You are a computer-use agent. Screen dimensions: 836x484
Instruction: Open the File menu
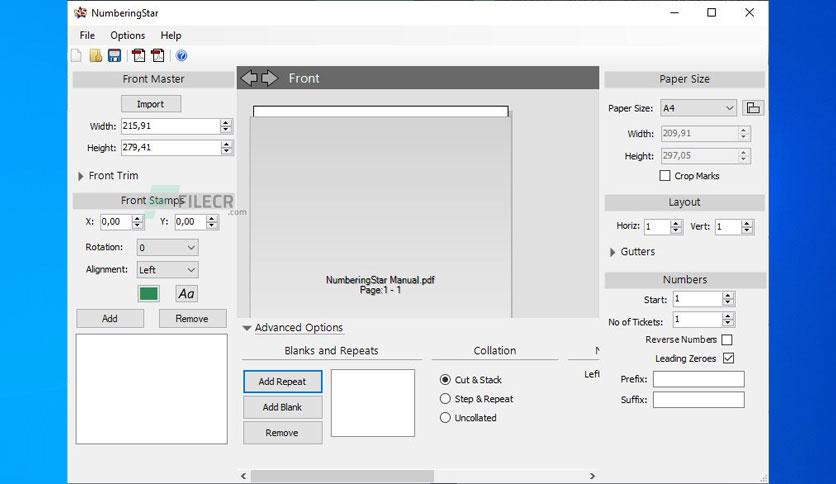point(87,35)
